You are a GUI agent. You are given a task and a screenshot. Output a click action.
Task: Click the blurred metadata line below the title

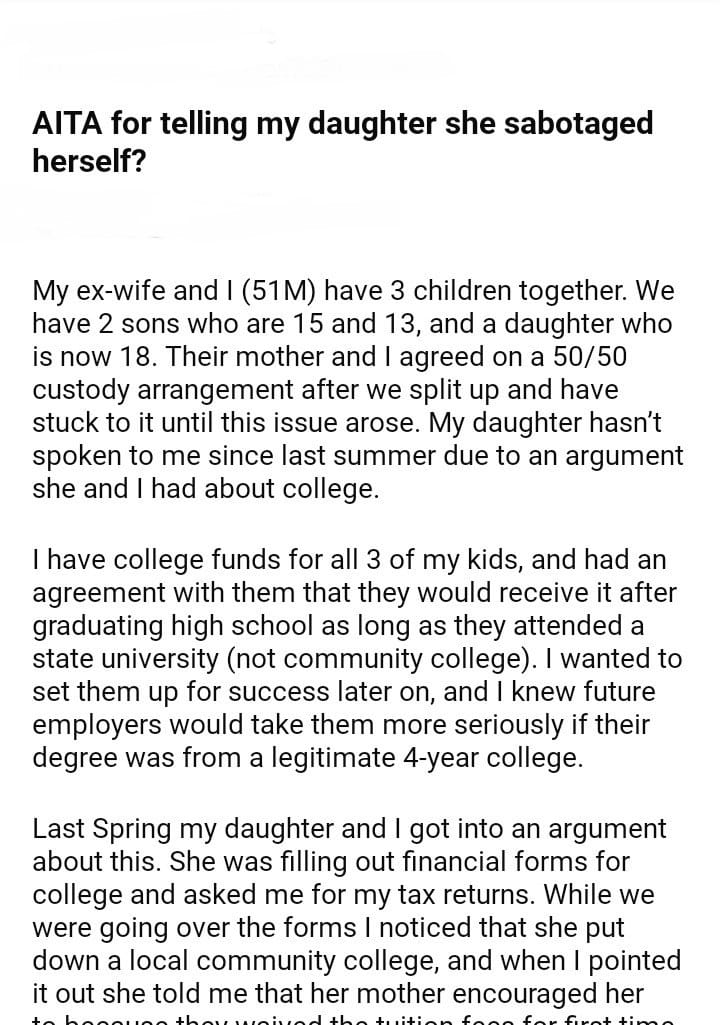pyautogui.click(x=220, y=215)
